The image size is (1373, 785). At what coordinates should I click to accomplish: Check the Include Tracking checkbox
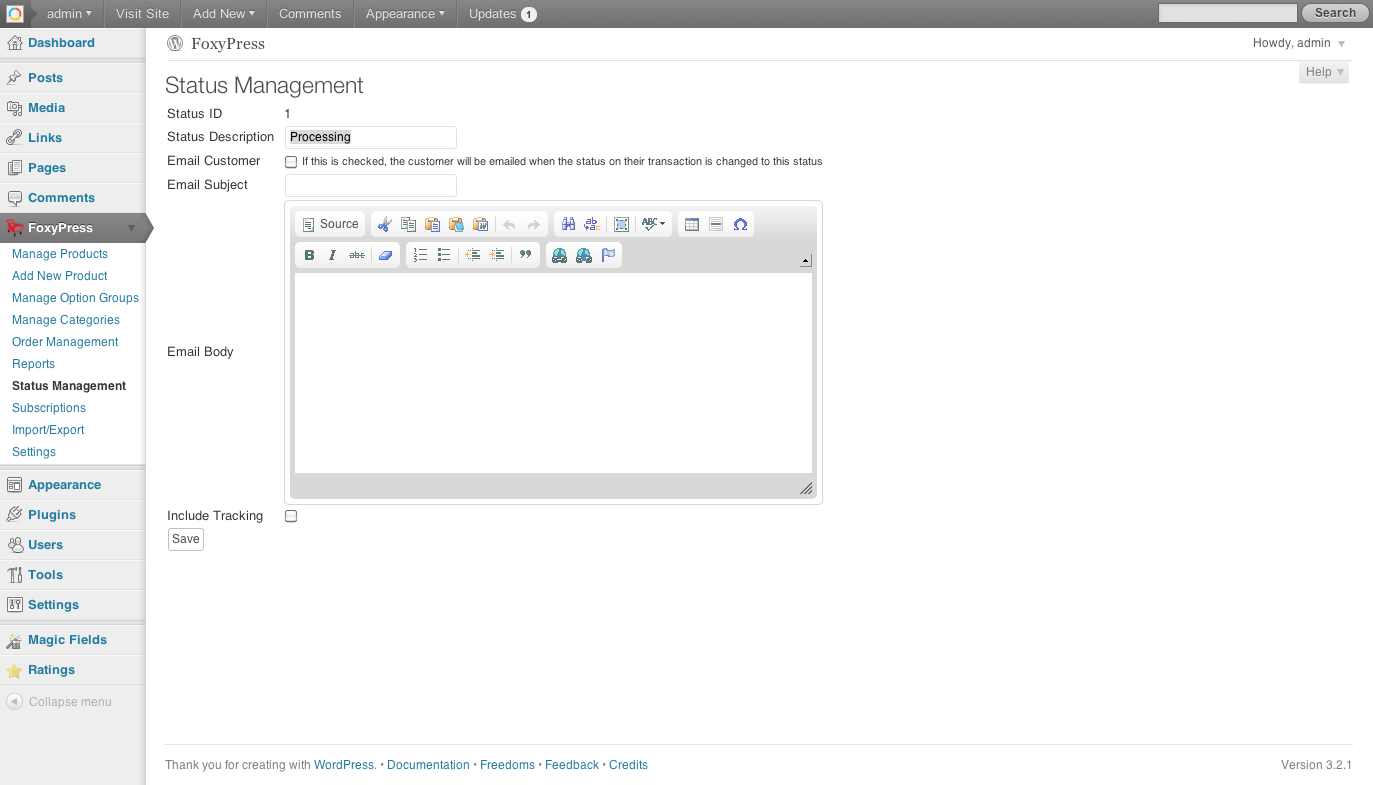point(291,517)
